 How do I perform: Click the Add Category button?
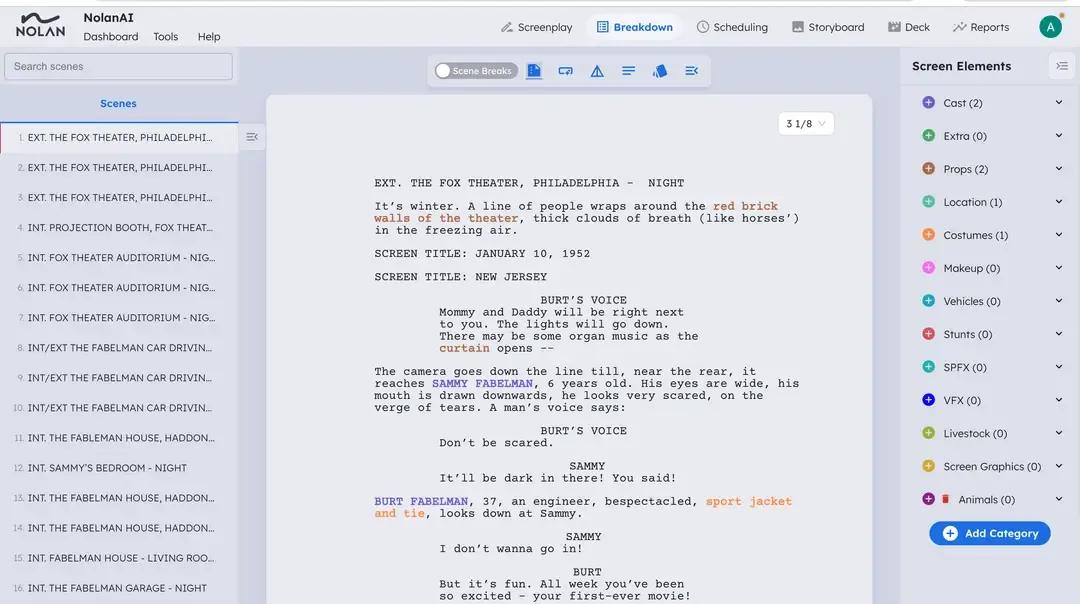point(989,533)
